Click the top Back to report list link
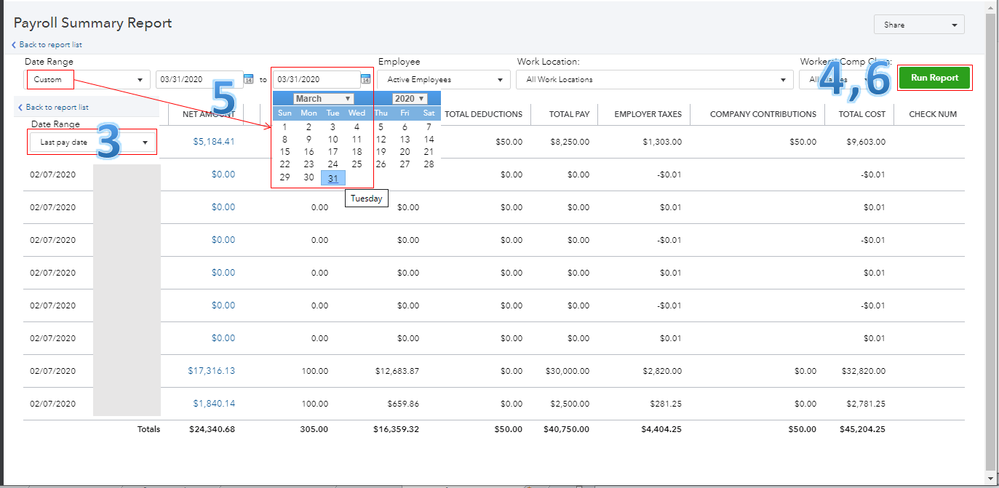 [47, 45]
